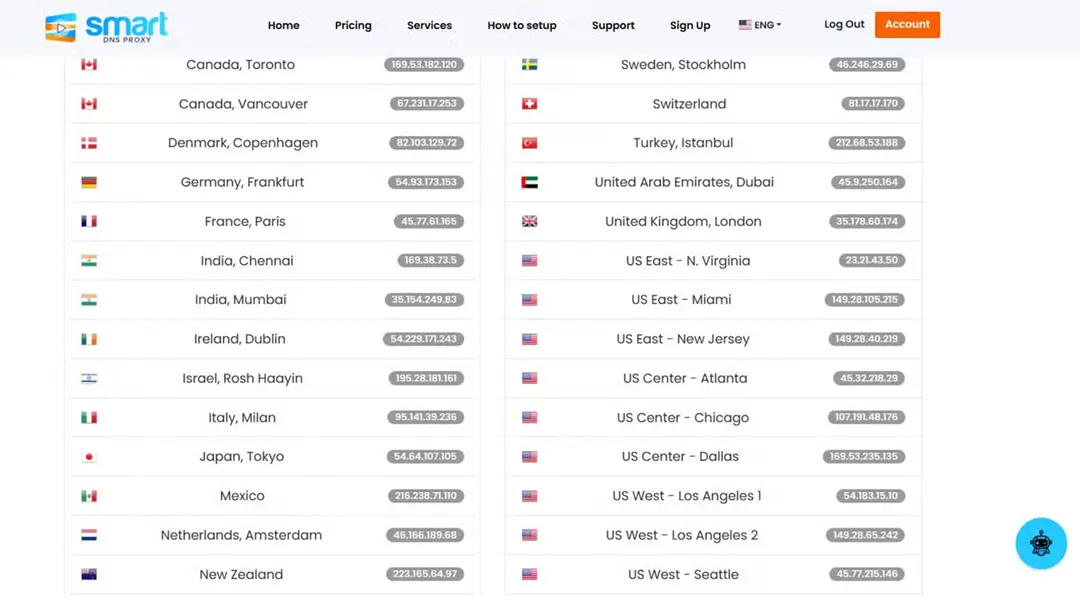Click the Japan flag icon
The height and width of the screenshot is (608, 1080).
click(89, 457)
